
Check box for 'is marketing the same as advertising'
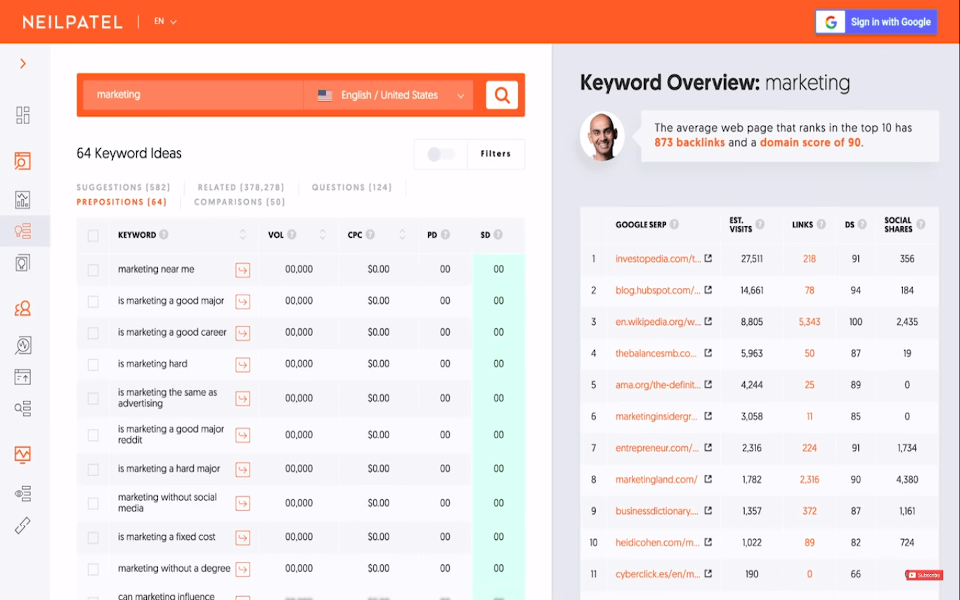tap(93, 399)
